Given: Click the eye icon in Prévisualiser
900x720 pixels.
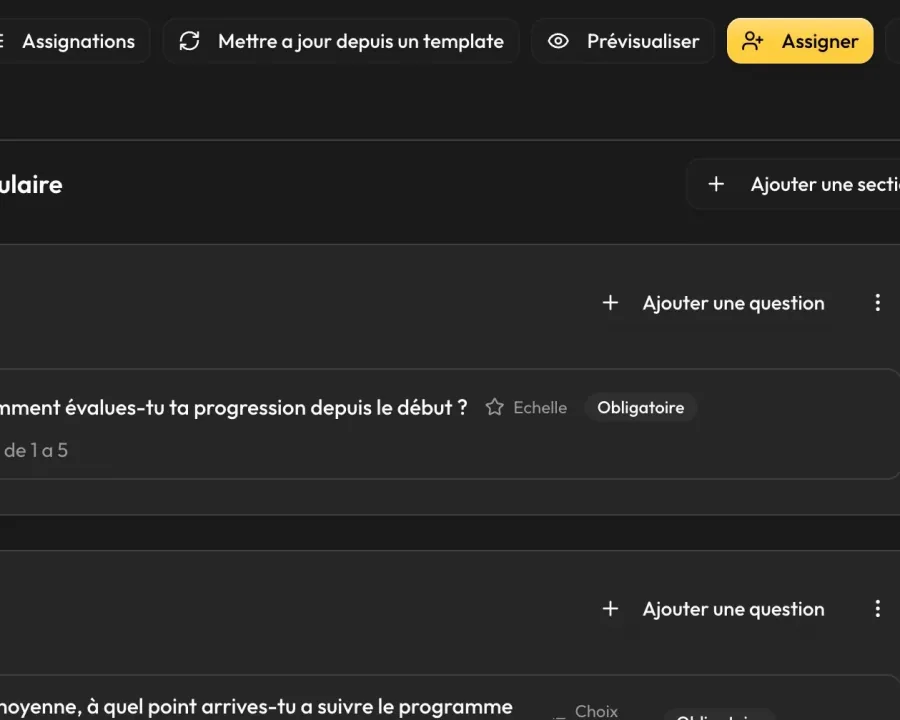Looking at the screenshot, I should click(x=558, y=41).
